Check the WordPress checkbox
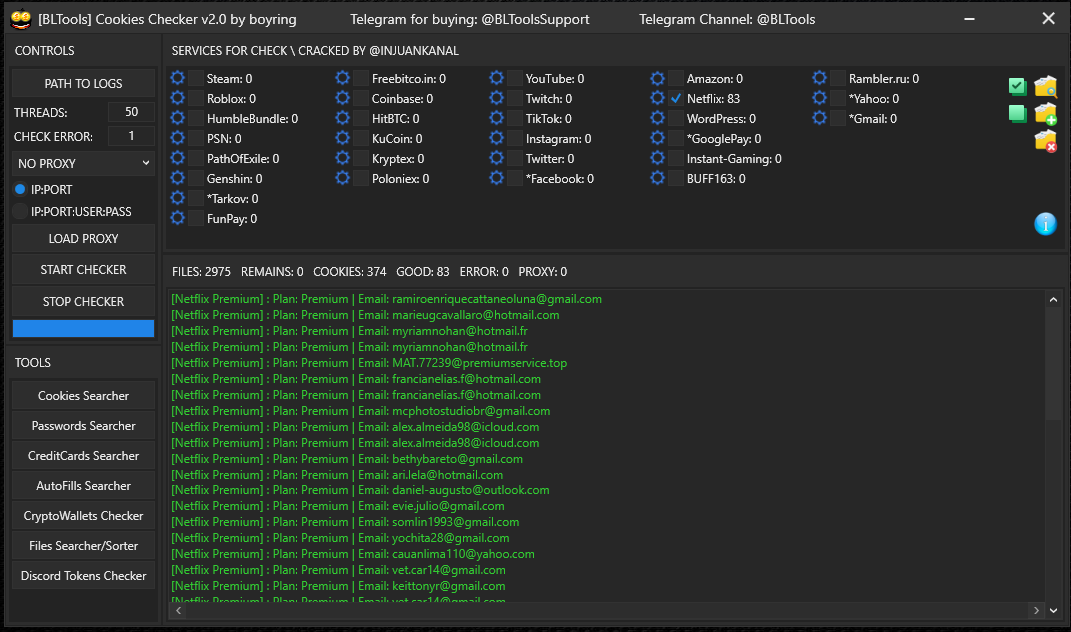The width and height of the screenshot is (1071, 632). click(676, 118)
